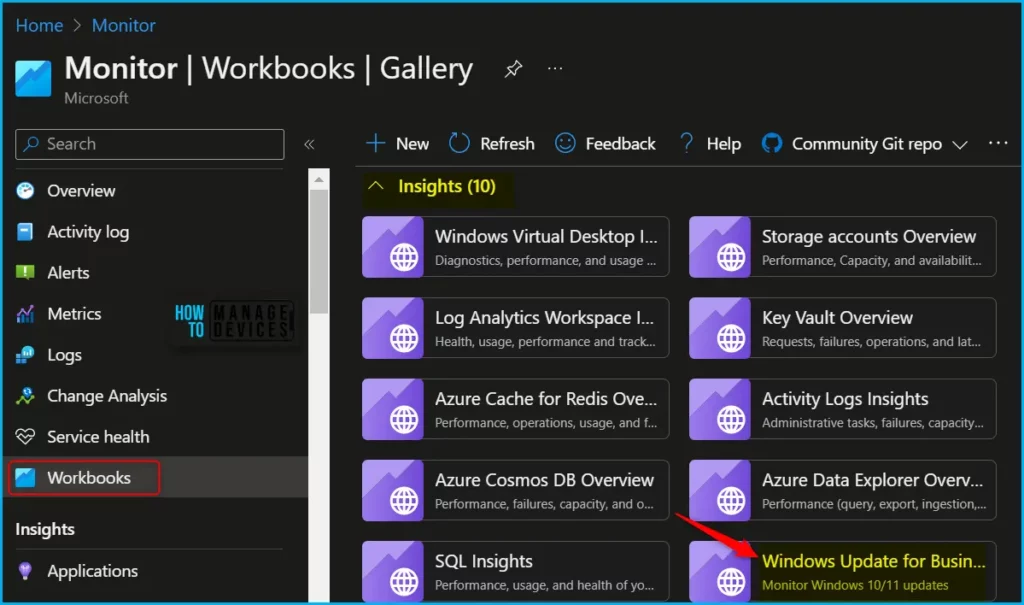Click the Overview gauge icon
This screenshot has height=605, width=1024.
(x=25, y=191)
